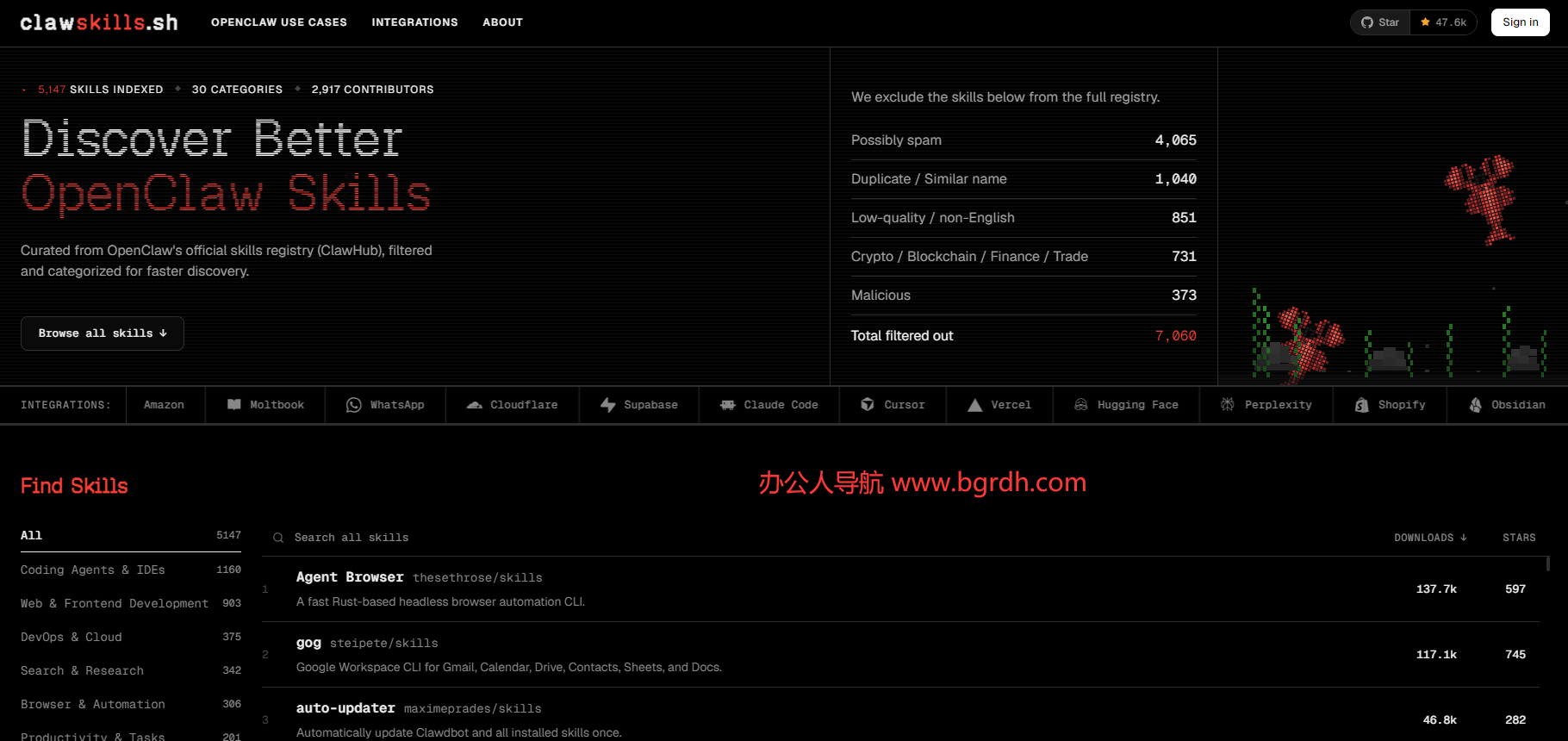
Task: Select the All category tab
Action: click(x=131, y=535)
